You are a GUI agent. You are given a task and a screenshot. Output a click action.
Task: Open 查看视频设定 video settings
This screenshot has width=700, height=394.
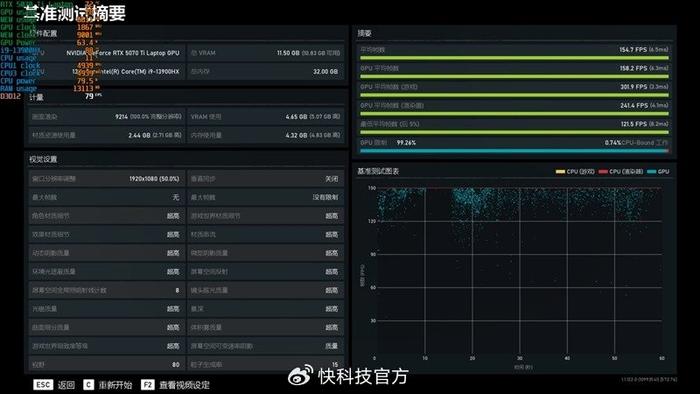tap(184, 385)
